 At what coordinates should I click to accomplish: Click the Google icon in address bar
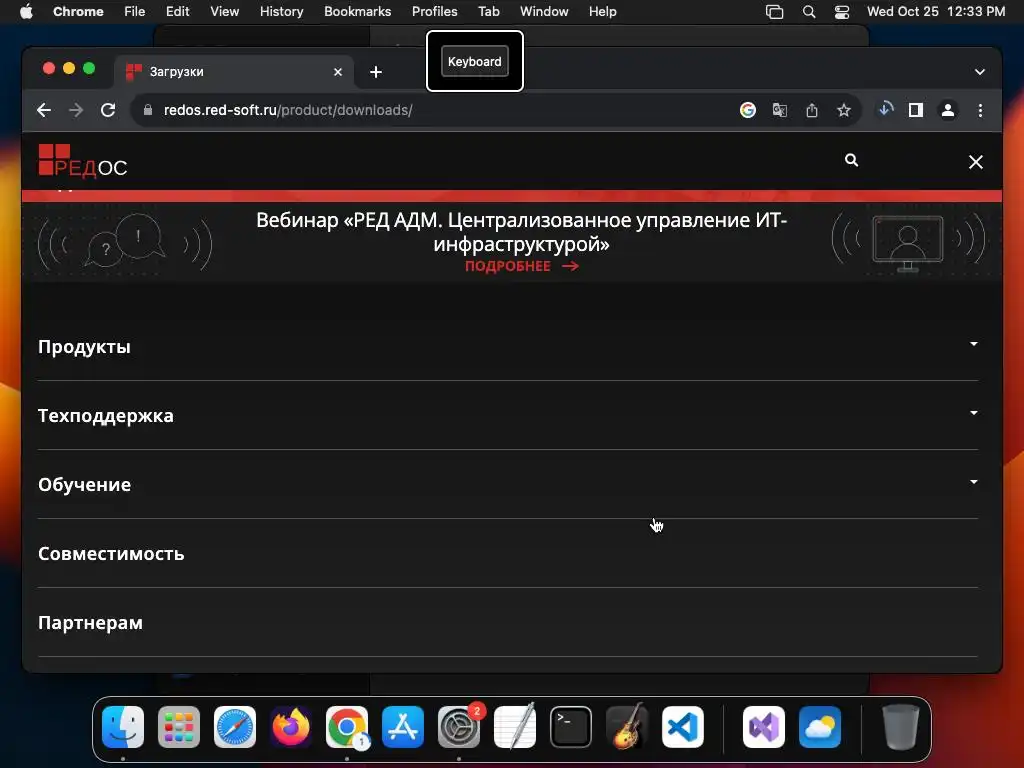click(748, 110)
